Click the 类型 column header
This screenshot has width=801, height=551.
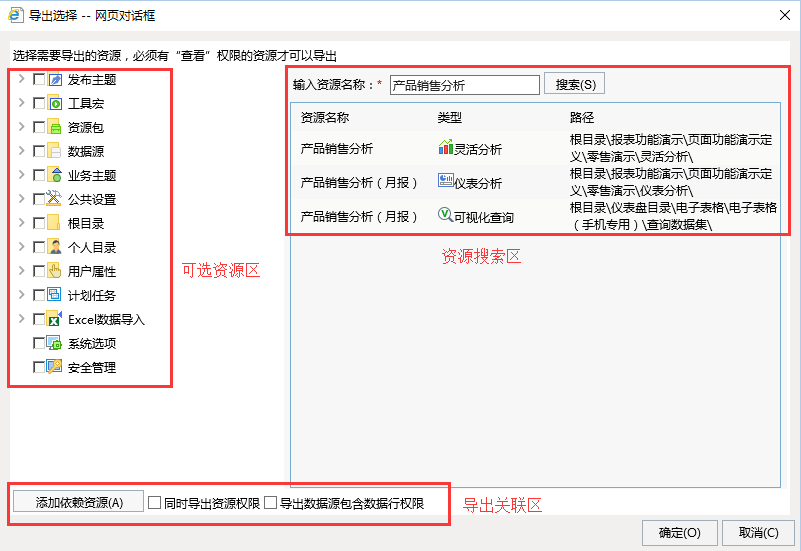[x=450, y=117]
